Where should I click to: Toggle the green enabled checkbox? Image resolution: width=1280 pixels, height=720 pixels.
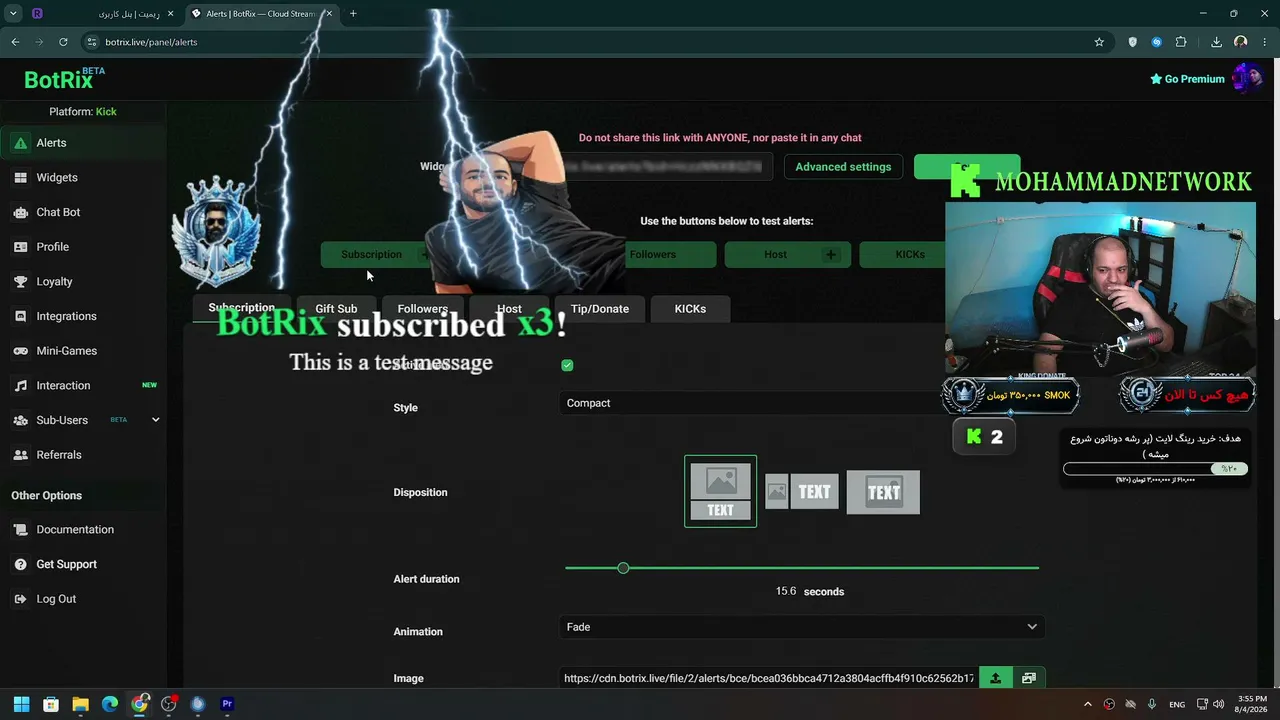(x=567, y=365)
